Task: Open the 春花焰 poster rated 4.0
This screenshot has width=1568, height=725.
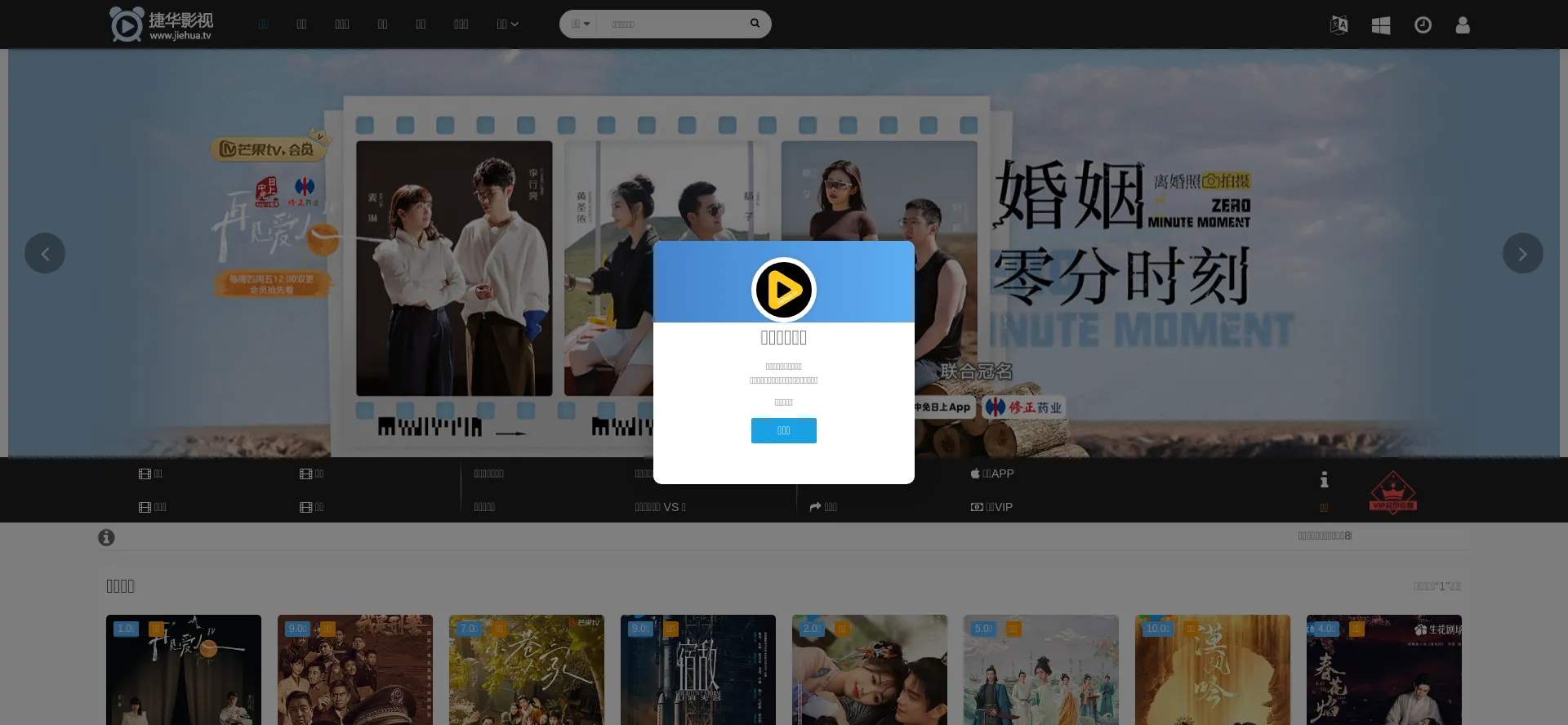Action: coord(1384,669)
